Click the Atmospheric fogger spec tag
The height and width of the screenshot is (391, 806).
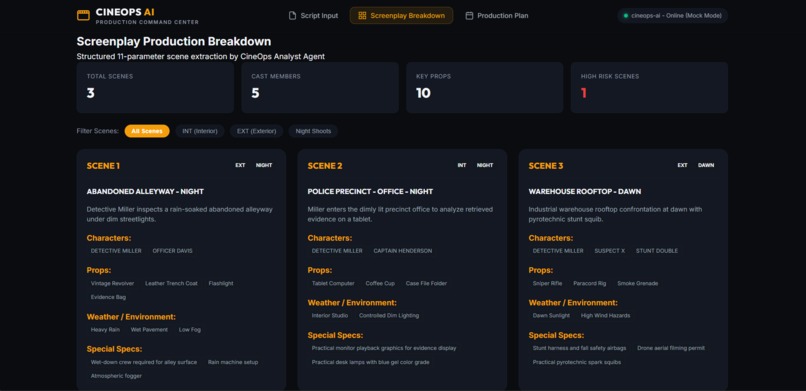[x=116, y=376]
